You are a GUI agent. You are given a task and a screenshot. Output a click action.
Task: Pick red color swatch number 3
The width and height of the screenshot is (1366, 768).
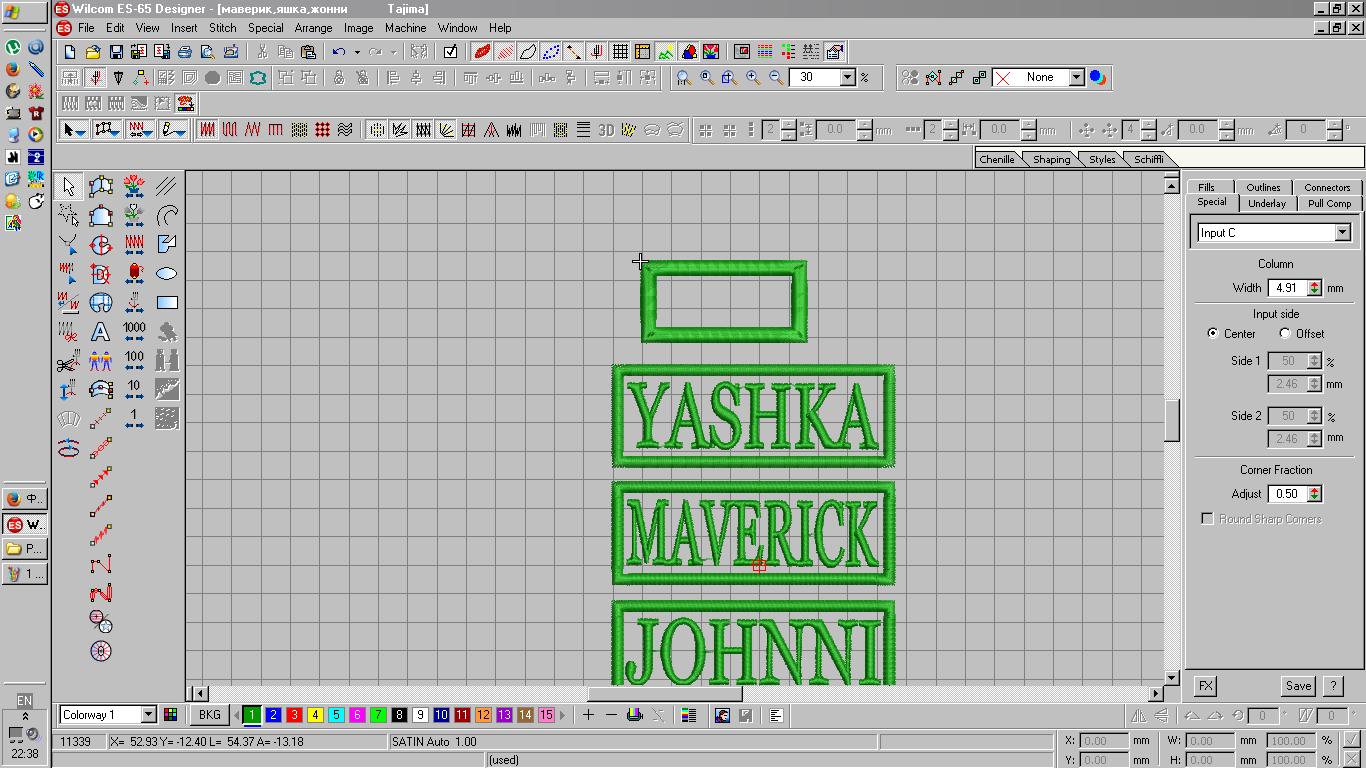294,715
